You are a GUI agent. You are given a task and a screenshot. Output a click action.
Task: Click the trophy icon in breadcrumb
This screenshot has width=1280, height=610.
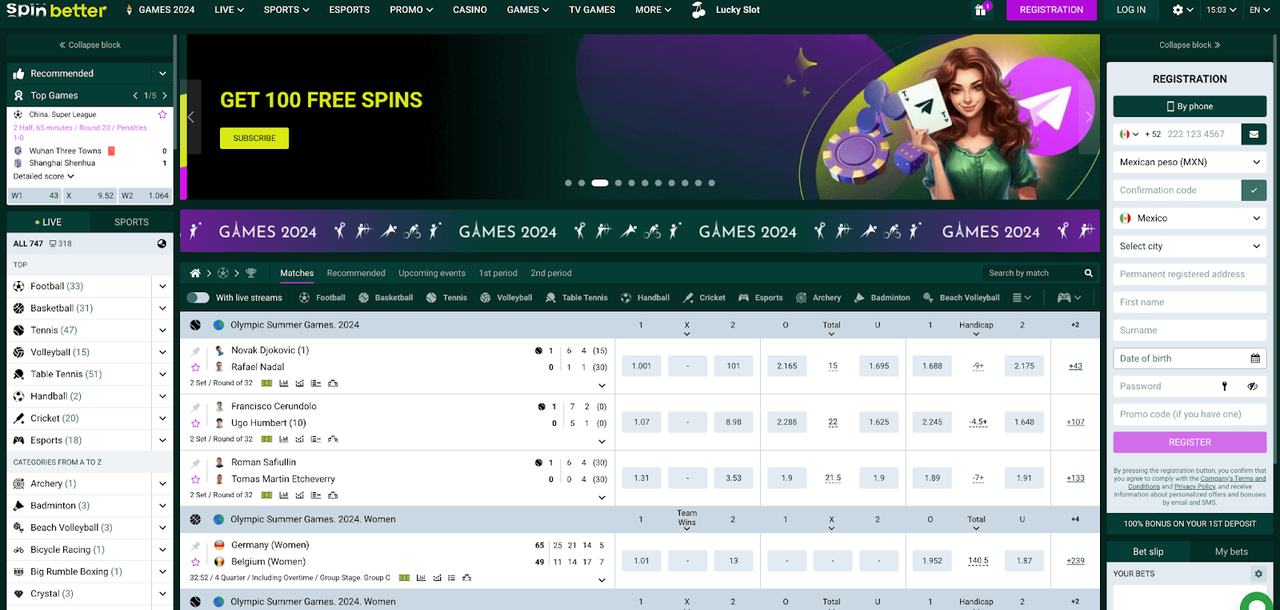coord(251,273)
